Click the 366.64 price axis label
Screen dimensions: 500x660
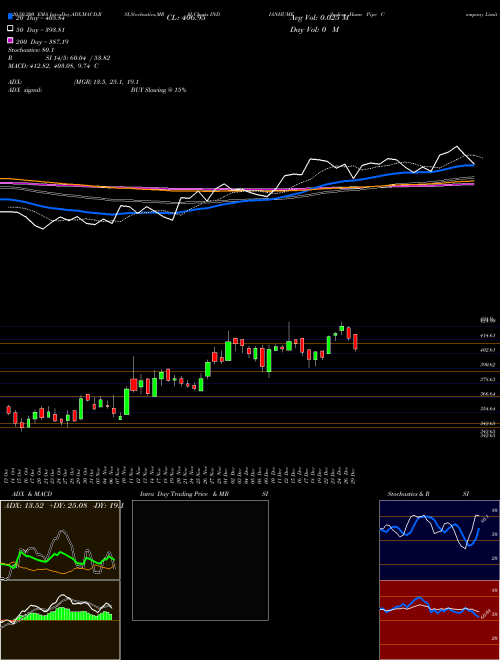coord(488,394)
